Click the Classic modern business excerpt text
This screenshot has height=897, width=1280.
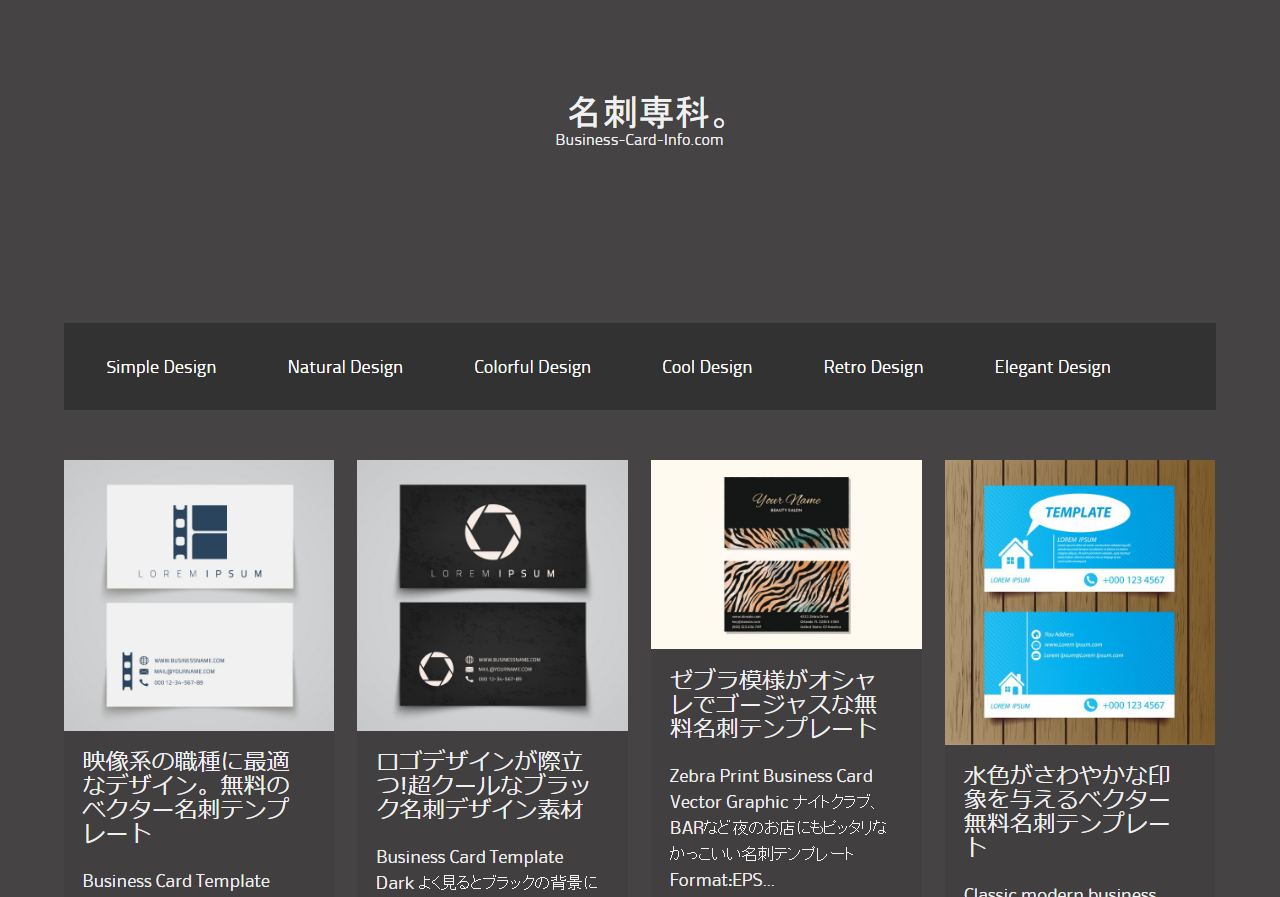coord(1059,891)
